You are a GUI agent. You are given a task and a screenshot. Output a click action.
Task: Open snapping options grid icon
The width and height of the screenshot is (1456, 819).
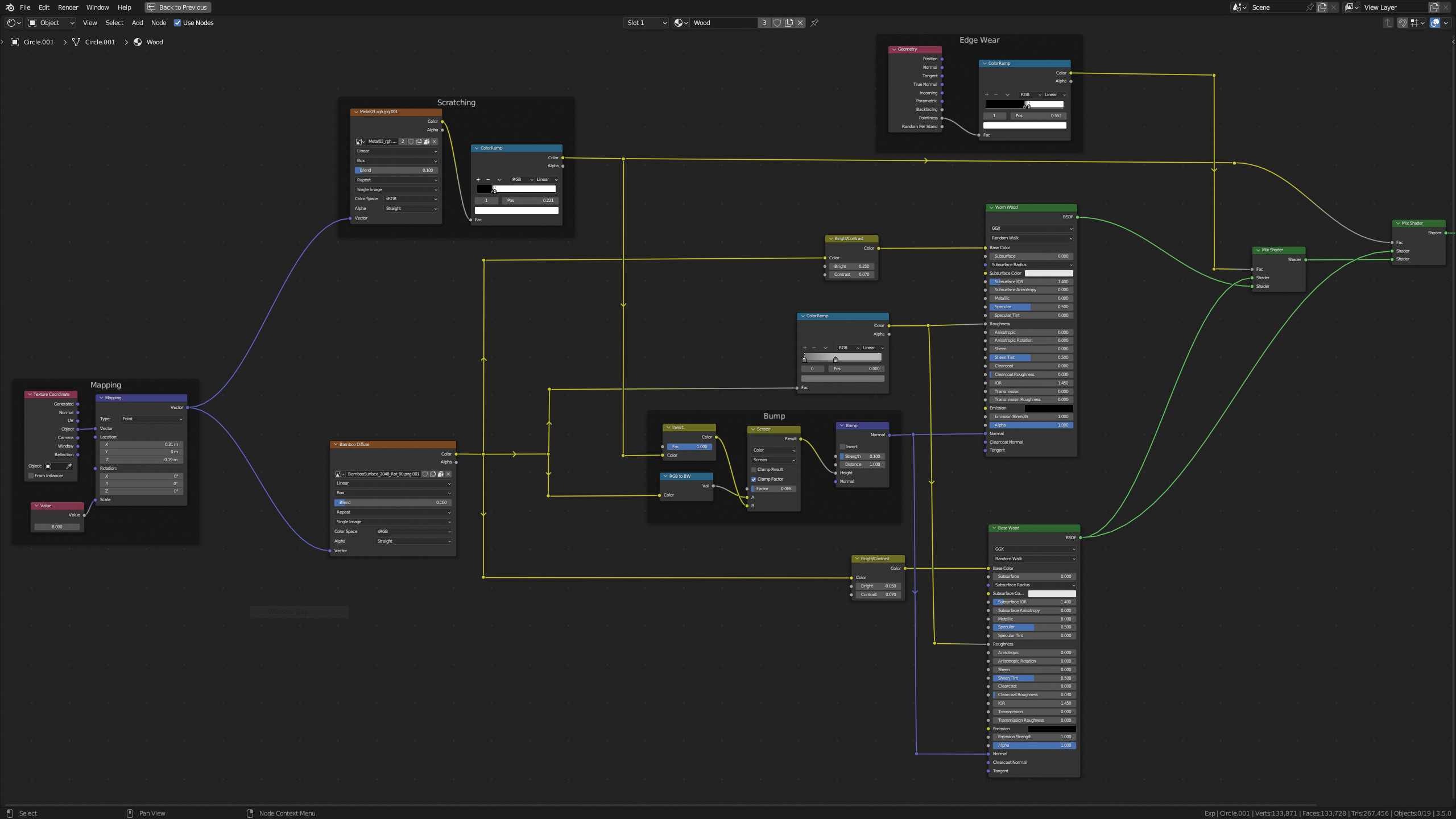pos(1417,23)
